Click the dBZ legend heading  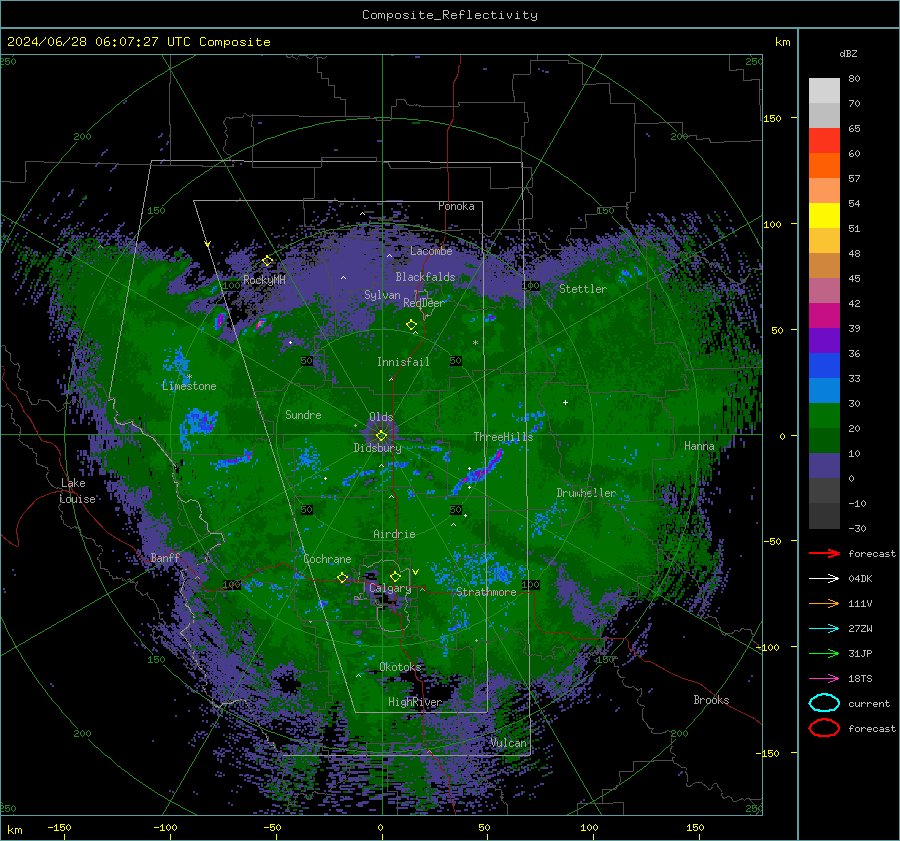848,53
